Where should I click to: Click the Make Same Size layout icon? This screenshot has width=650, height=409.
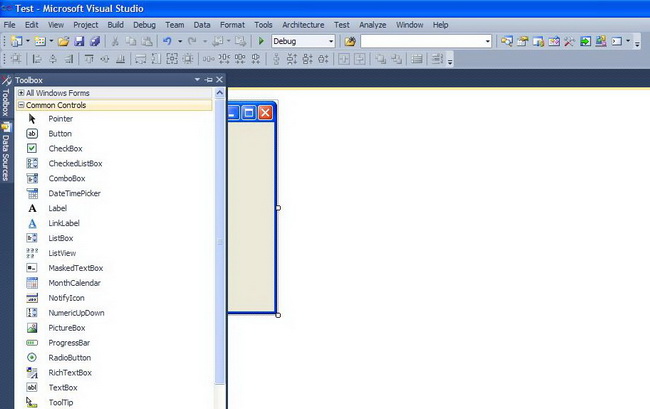pos(172,59)
